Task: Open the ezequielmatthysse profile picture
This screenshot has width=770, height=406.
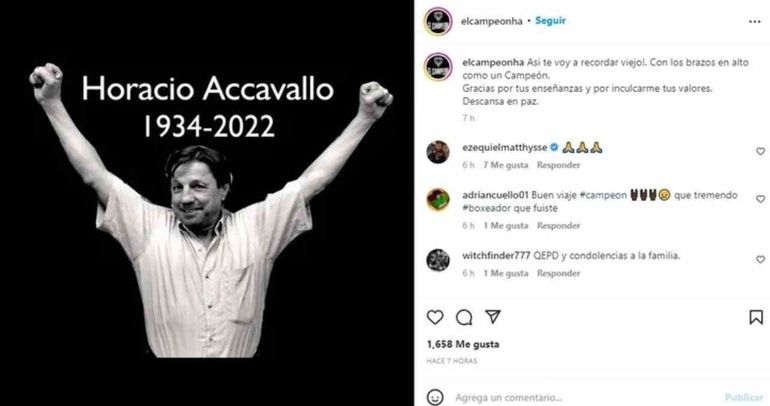Action: (x=438, y=152)
